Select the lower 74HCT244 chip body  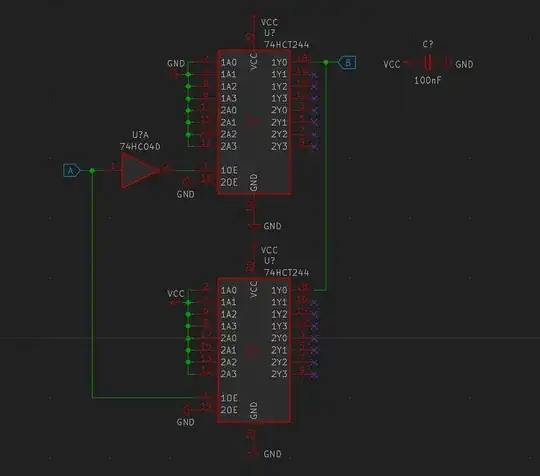pos(254,350)
